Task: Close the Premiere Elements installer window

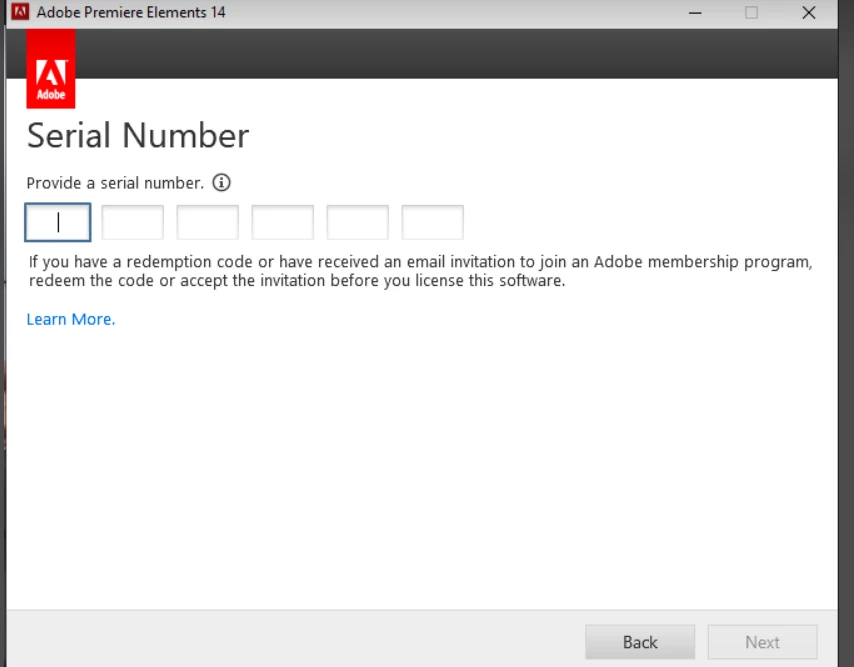Action: pyautogui.click(x=809, y=13)
